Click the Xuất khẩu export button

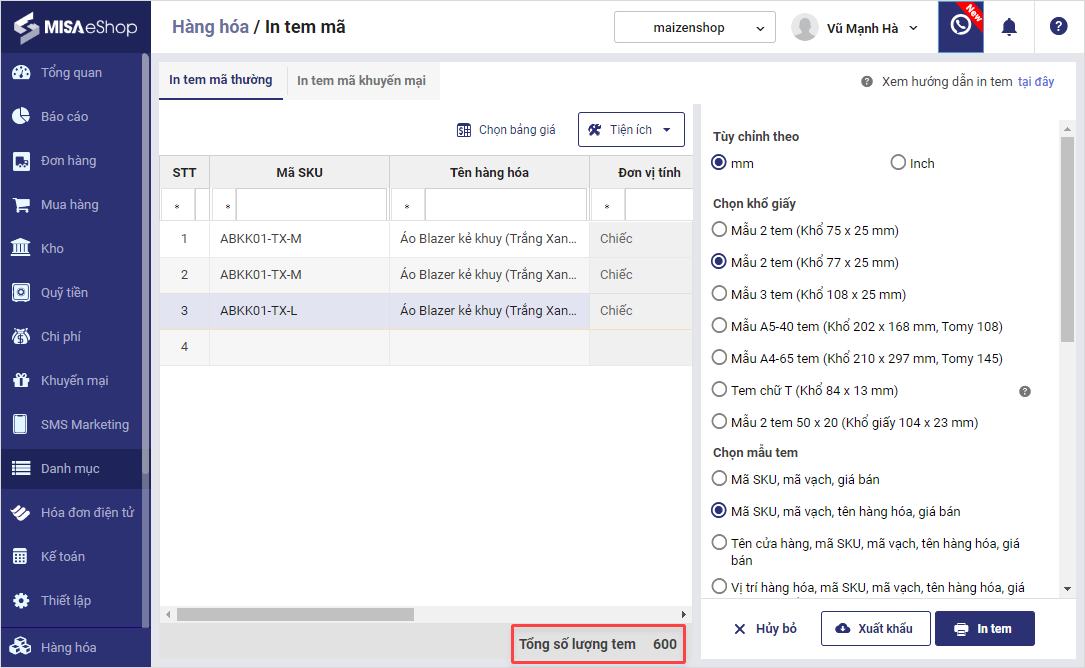click(x=875, y=629)
